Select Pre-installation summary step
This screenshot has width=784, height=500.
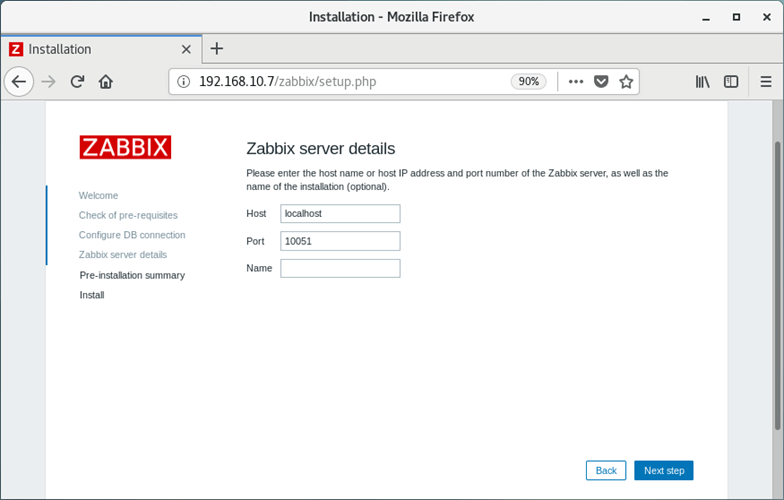pyautogui.click(x=132, y=275)
